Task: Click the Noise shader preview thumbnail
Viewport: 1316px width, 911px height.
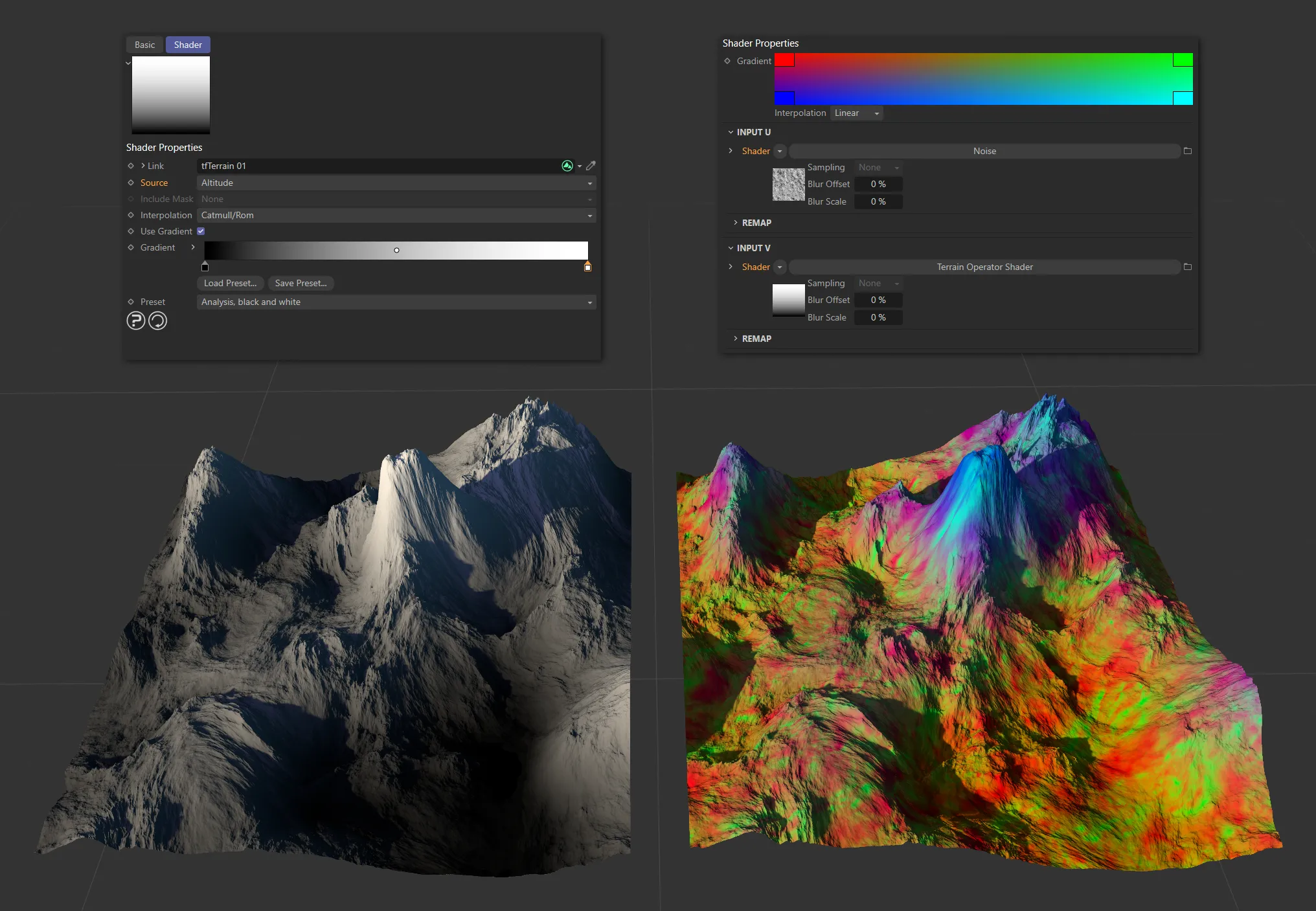Action: [788, 185]
